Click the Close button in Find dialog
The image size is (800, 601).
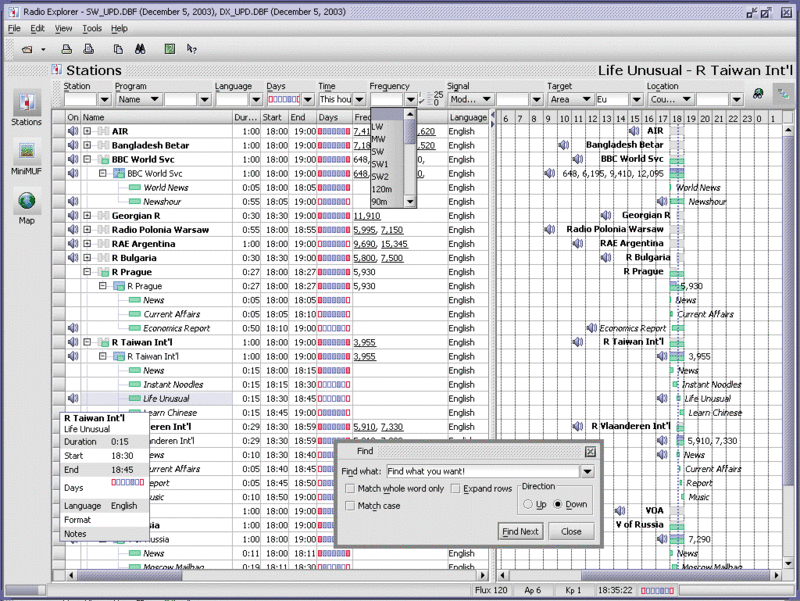(x=571, y=532)
